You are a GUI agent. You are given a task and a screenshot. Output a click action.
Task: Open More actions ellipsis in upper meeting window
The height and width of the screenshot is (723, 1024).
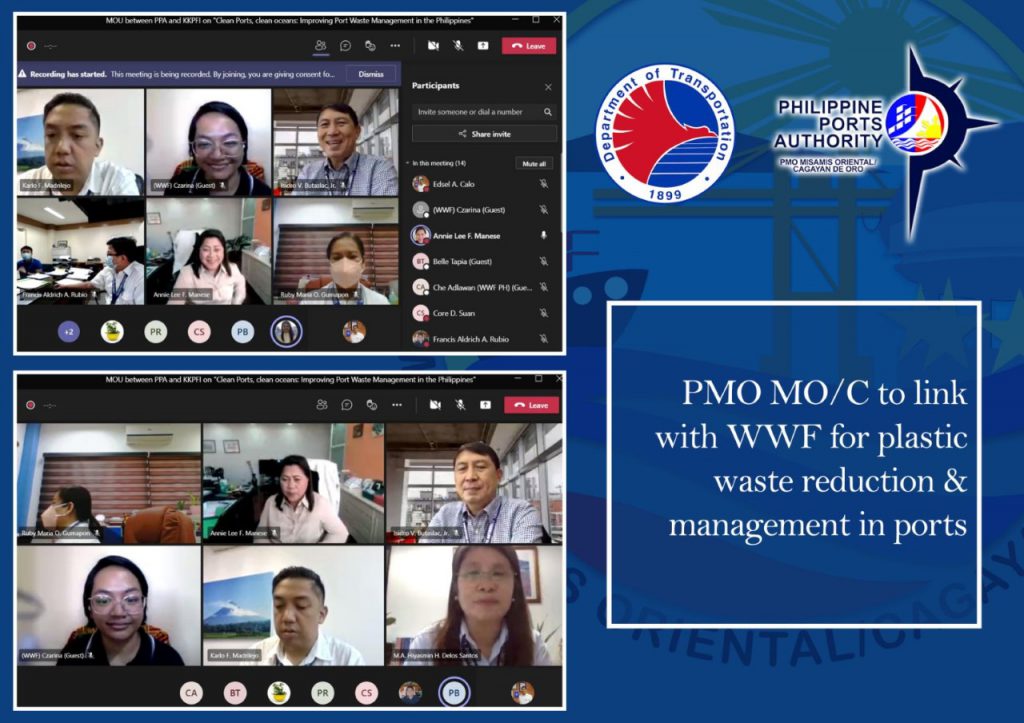click(x=395, y=46)
